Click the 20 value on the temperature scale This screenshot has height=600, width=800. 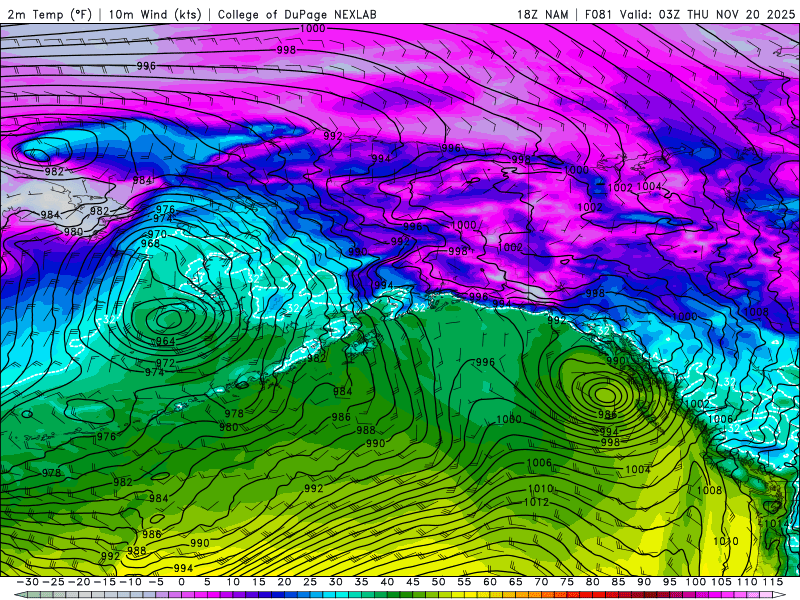[x=284, y=582]
